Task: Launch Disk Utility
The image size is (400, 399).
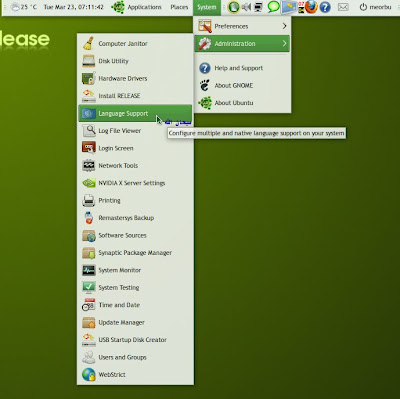Action: (x=135, y=61)
